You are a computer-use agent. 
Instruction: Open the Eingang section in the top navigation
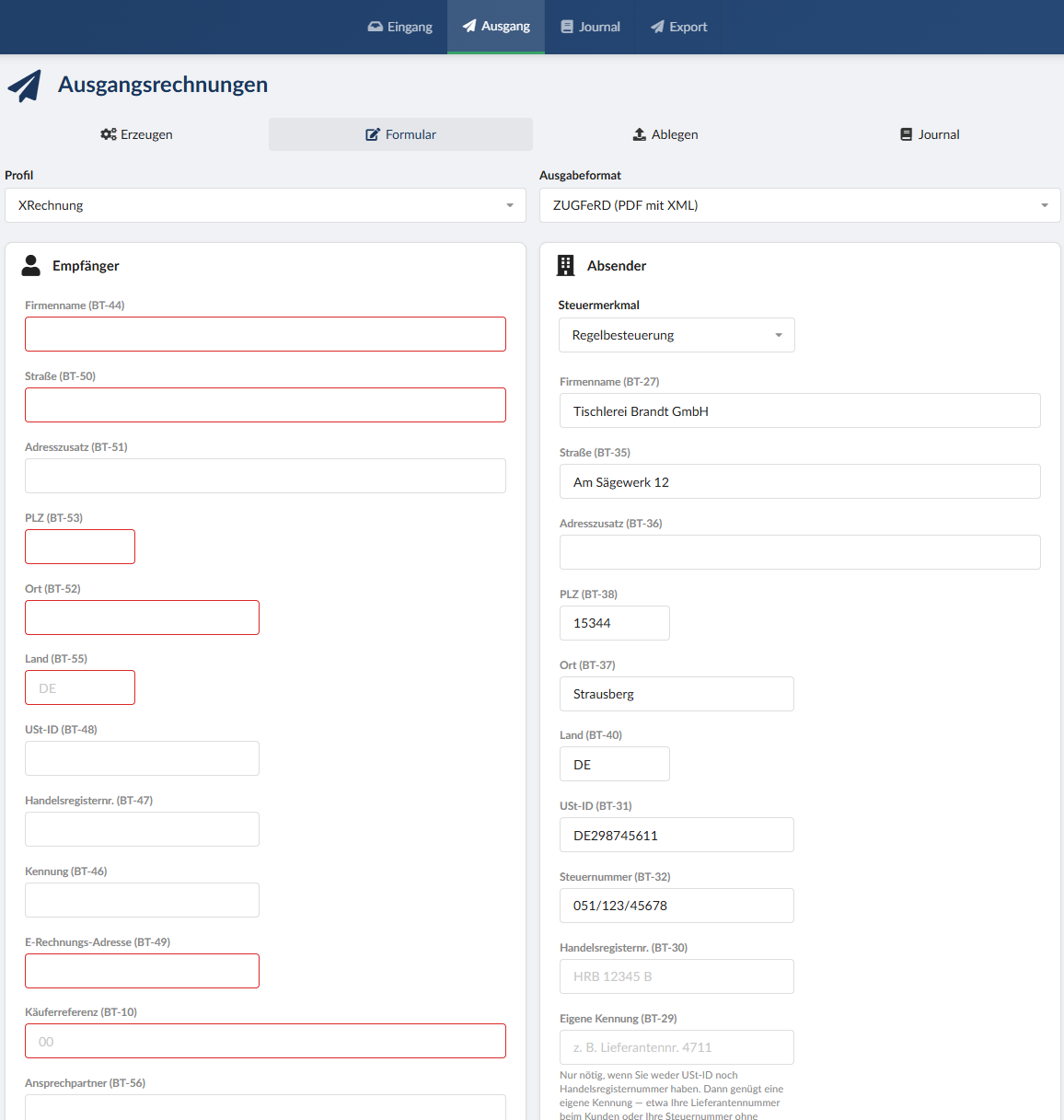(x=399, y=27)
